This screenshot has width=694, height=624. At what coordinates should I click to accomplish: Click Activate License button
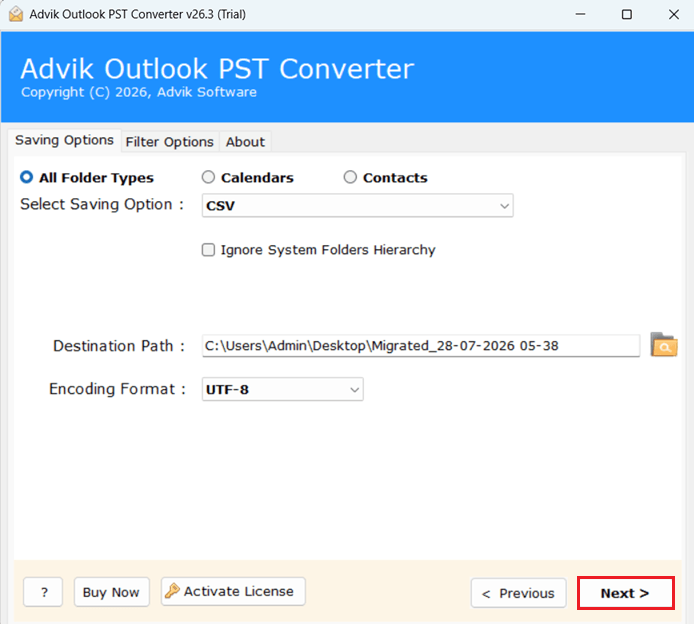click(233, 591)
